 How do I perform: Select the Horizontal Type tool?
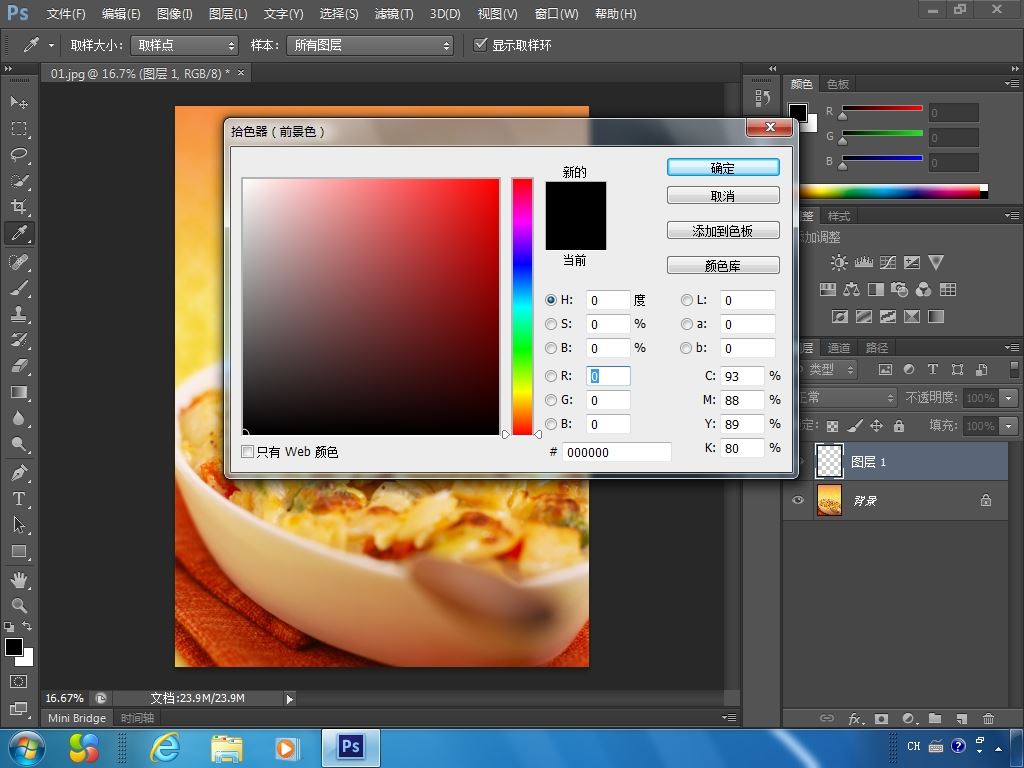[19, 499]
